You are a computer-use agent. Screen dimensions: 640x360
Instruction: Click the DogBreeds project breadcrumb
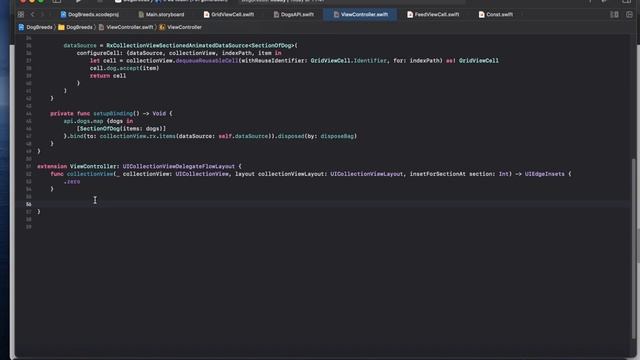click(36, 27)
